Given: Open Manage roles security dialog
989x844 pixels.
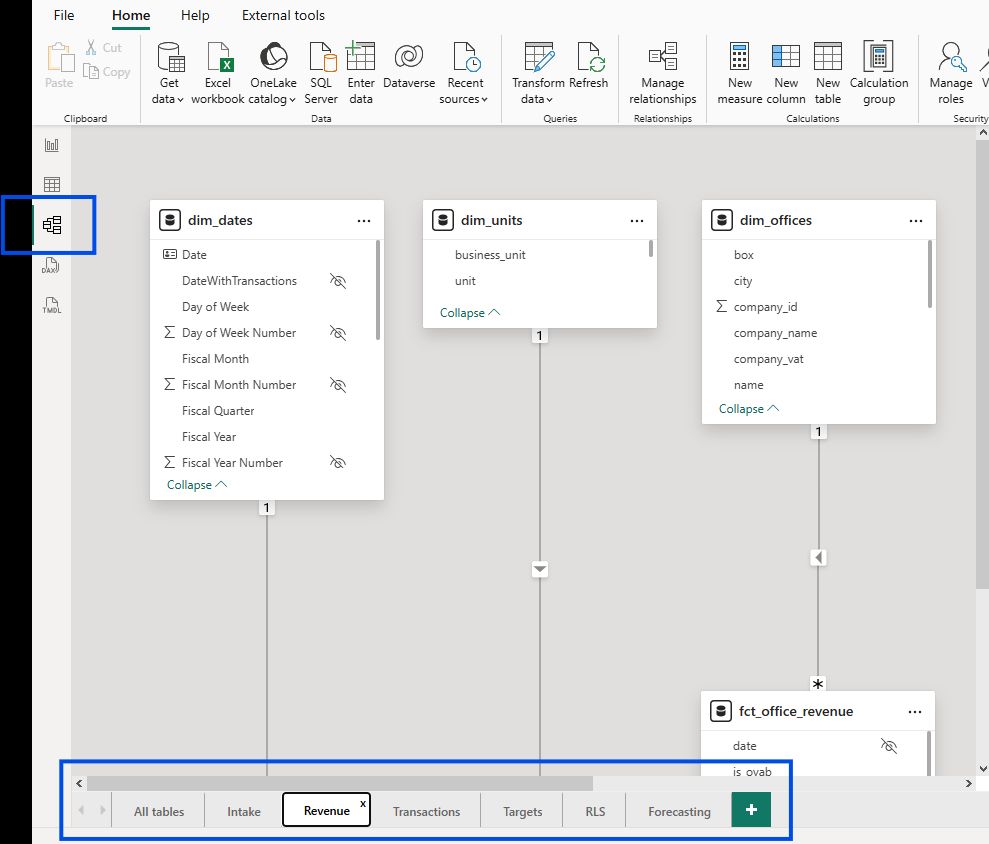Looking at the screenshot, I should click(x=951, y=73).
